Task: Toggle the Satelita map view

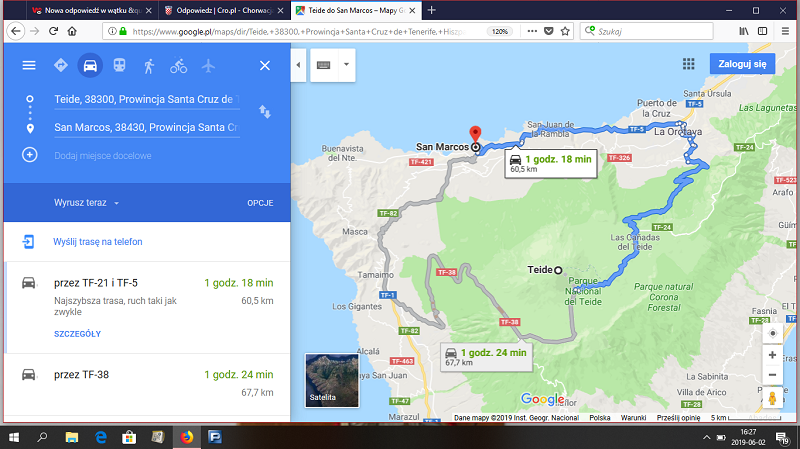Action: [x=330, y=379]
